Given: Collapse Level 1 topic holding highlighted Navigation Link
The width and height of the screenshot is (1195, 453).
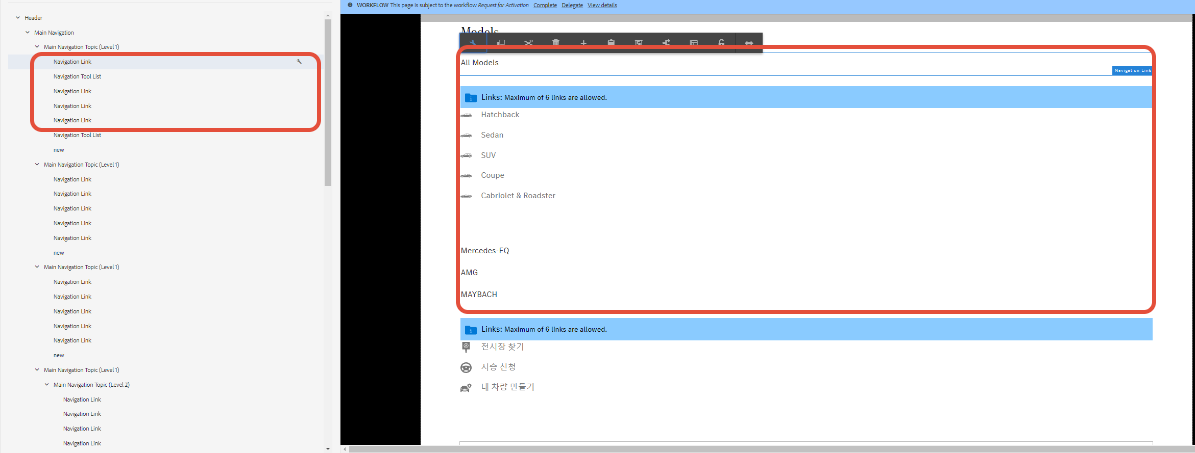Looking at the screenshot, I should (x=37, y=47).
